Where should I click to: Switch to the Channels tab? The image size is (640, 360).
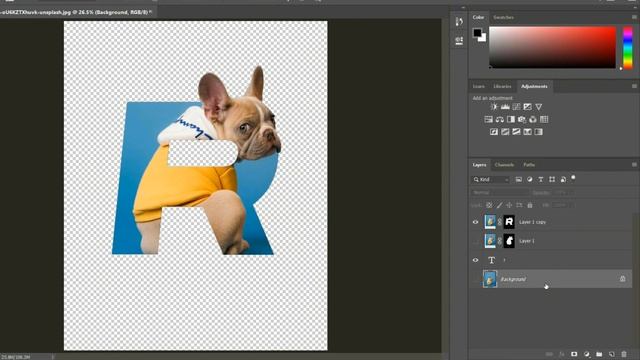[504, 165]
